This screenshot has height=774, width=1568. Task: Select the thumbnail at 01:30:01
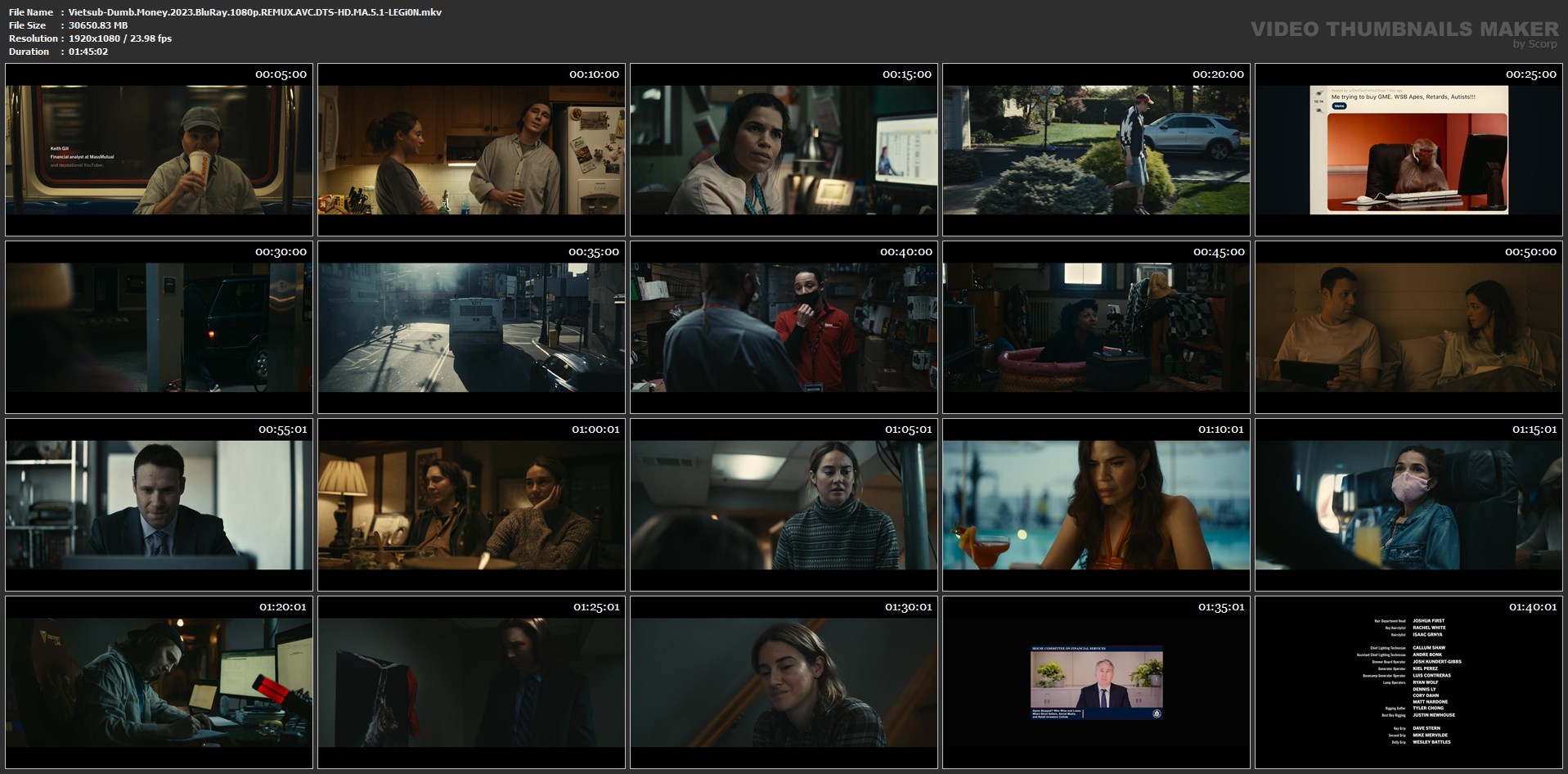784,682
